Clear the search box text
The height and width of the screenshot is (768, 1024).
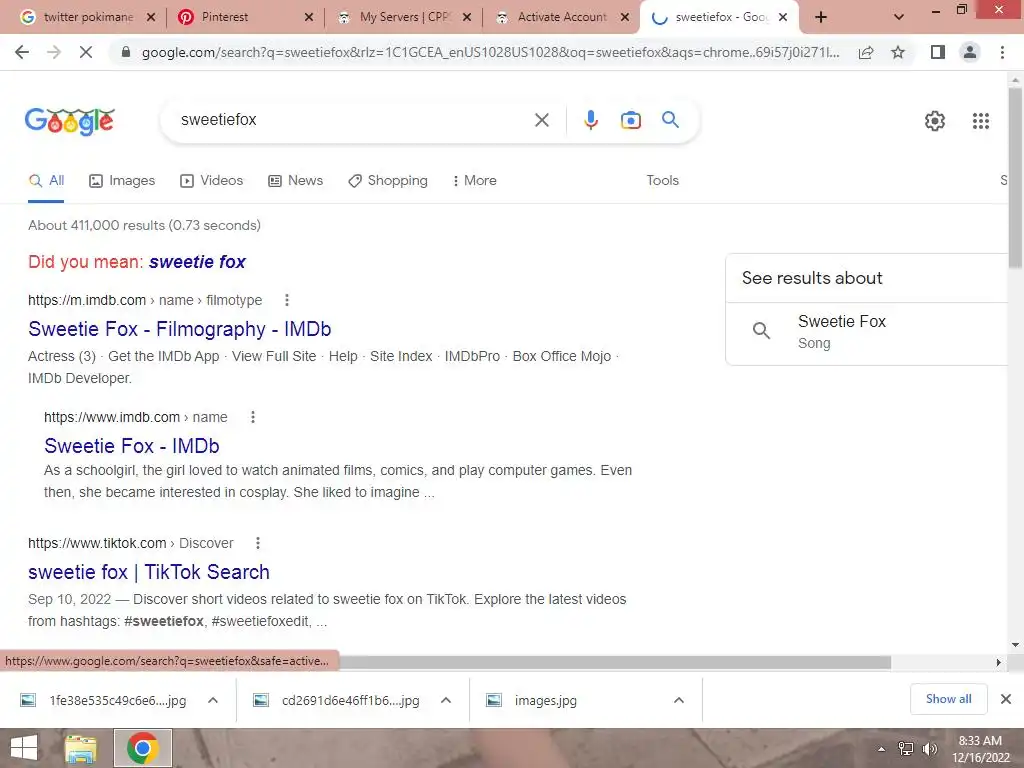click(x=541, y=120)
